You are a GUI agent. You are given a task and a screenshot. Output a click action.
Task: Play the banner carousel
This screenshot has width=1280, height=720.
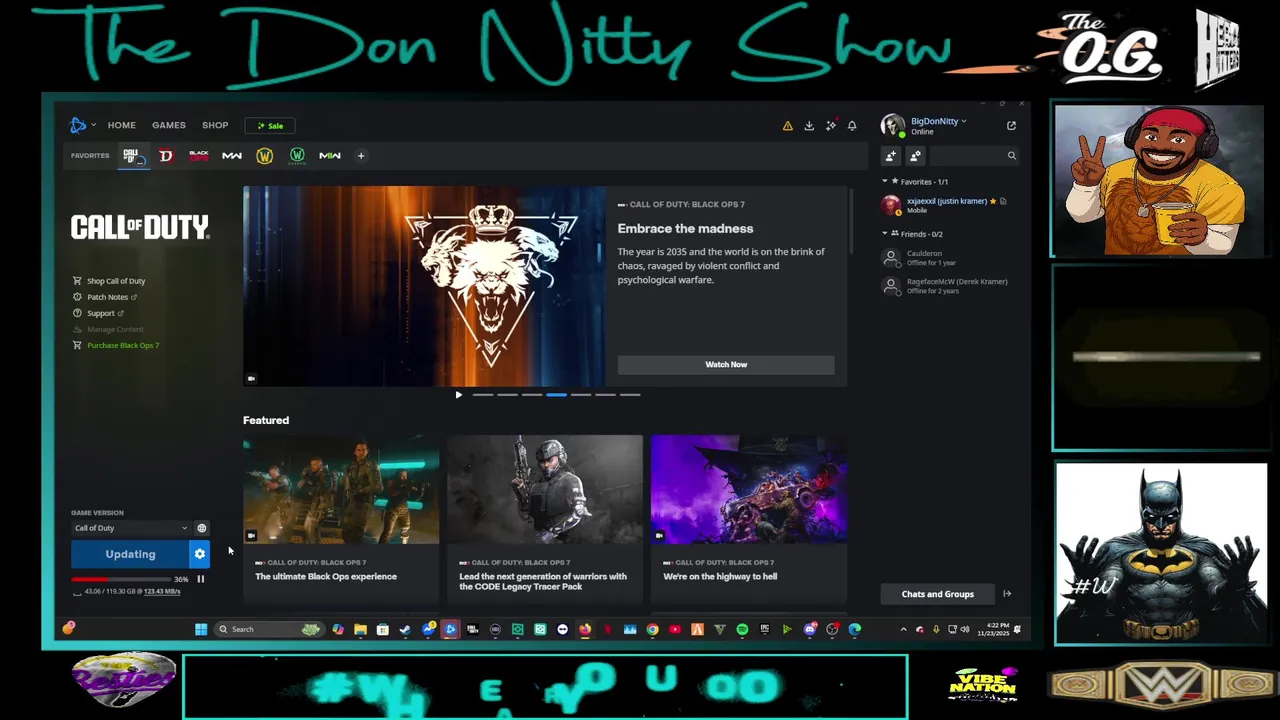point(458,395)
